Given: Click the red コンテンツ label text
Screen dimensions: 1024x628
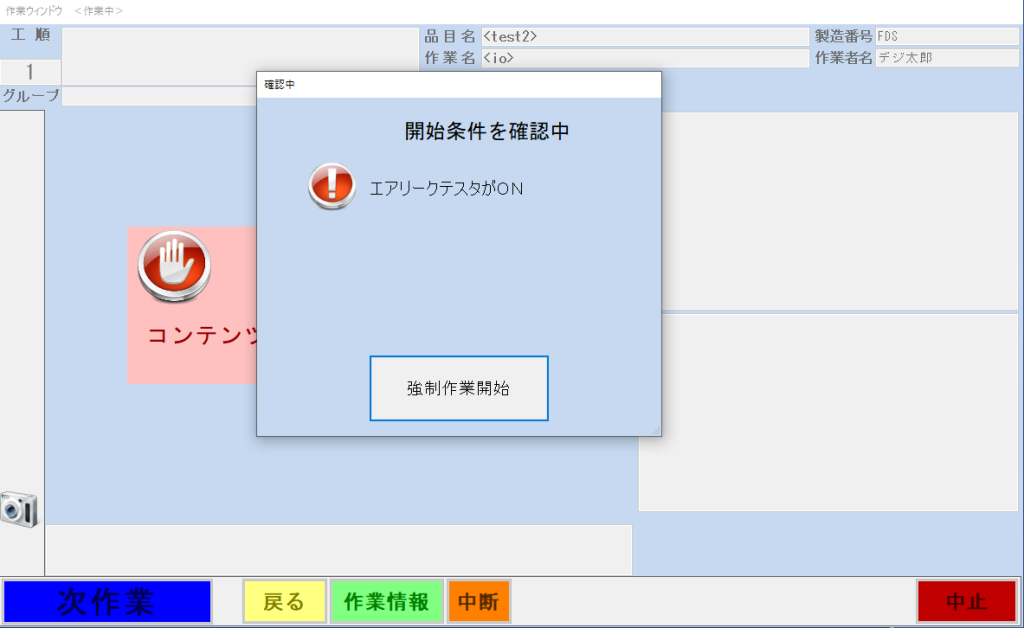Looking at the screenshot, I should tap(202, 336).
